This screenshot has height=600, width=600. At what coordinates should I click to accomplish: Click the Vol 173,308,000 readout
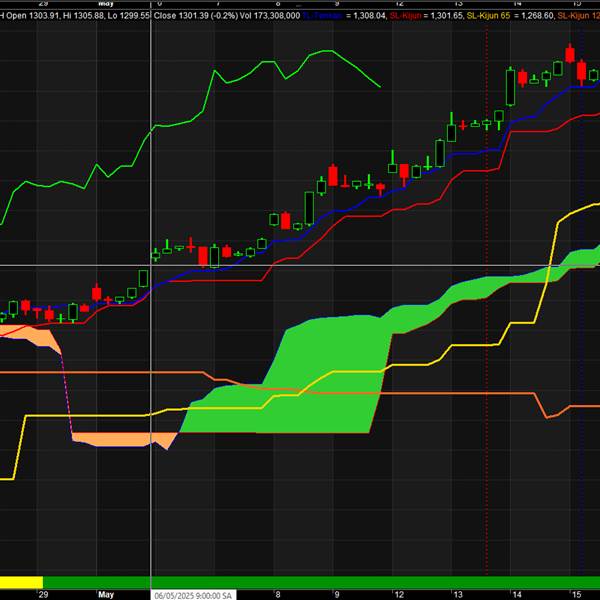[271, 16]
